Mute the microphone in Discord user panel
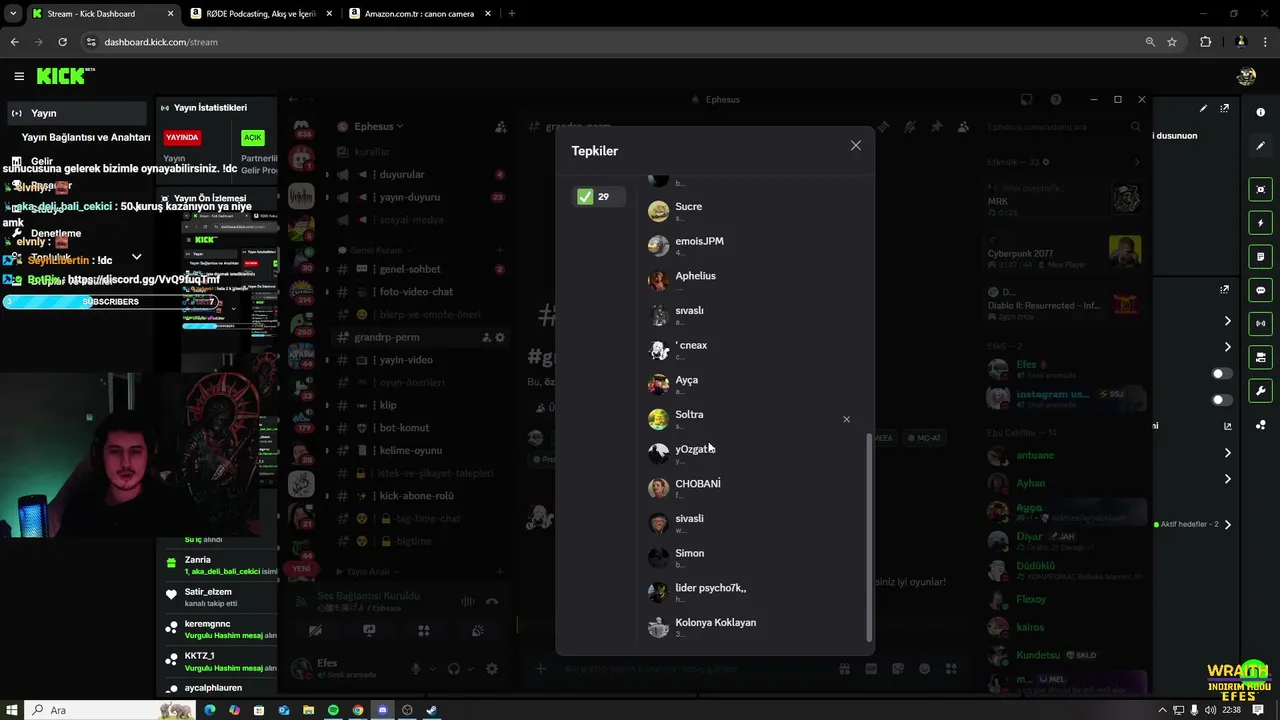Image resolution: width=1280 pixels, height=720 pixels. (417, 669)
